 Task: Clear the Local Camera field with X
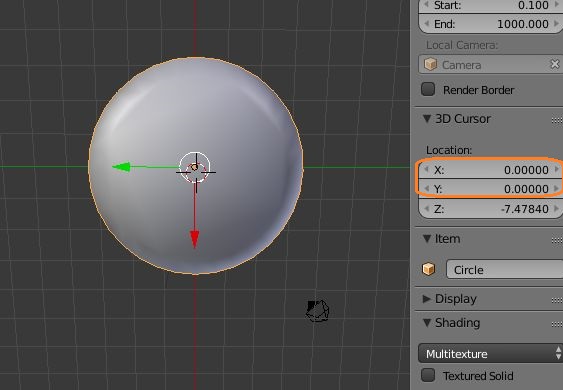pyautogui.click(x=555, y=64)
